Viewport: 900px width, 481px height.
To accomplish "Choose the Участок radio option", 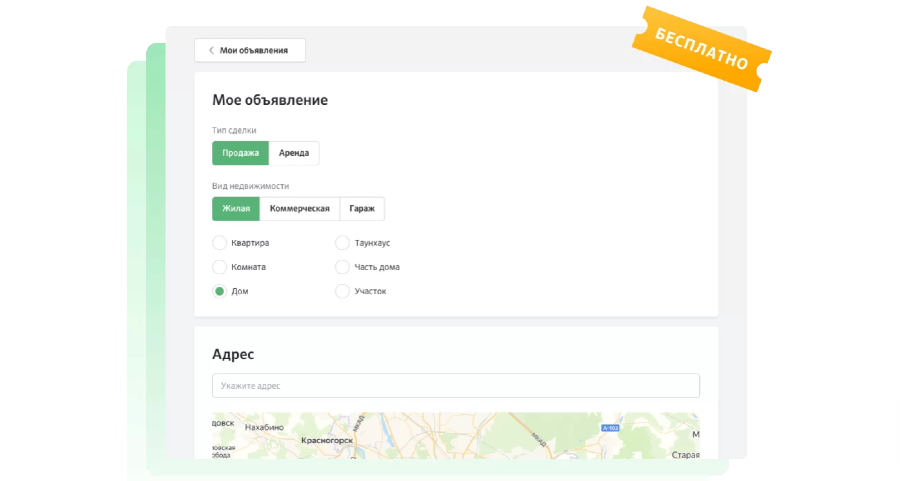I will pyautogui.click(x=342, y=291).
